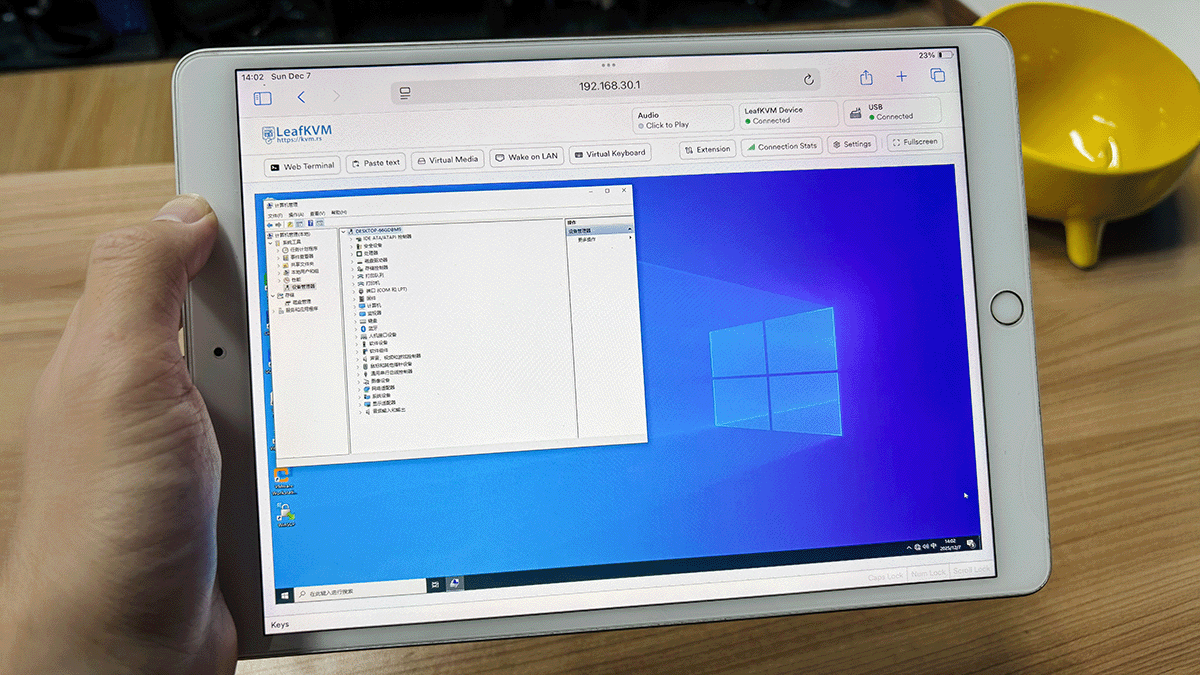Screen dimensions: 1200x675
Task: Open LeafKVM Settings
Action: pos(852,144)
